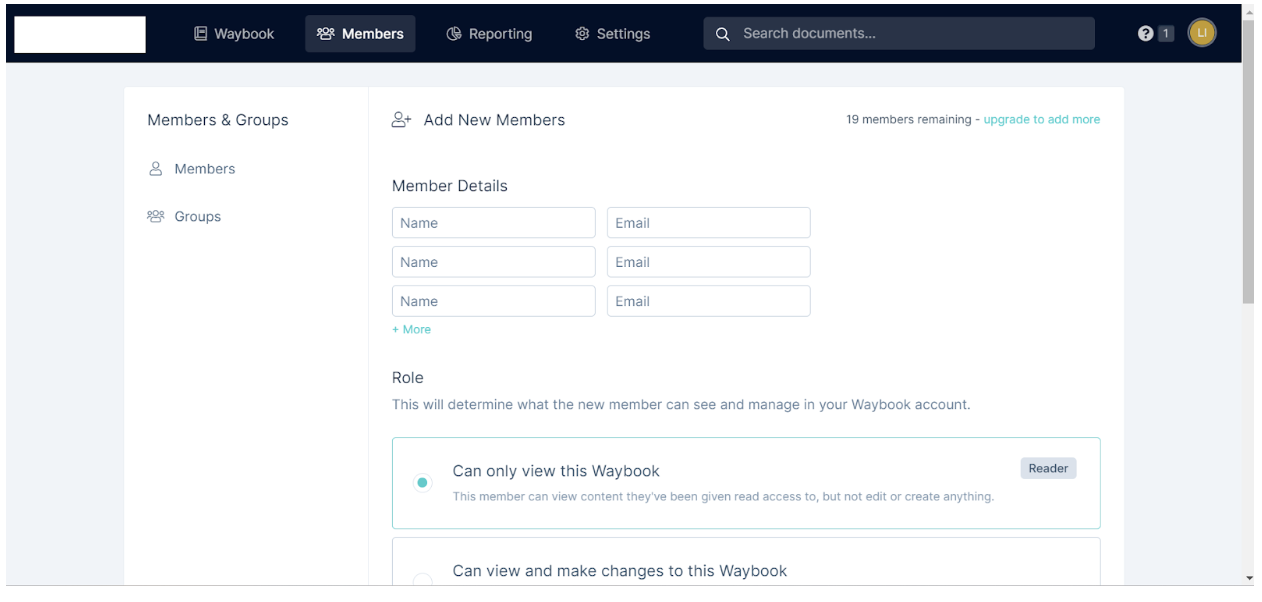Click the Search documents field
The width and height of the screenshot is (1262, 602).
[910, 34]
